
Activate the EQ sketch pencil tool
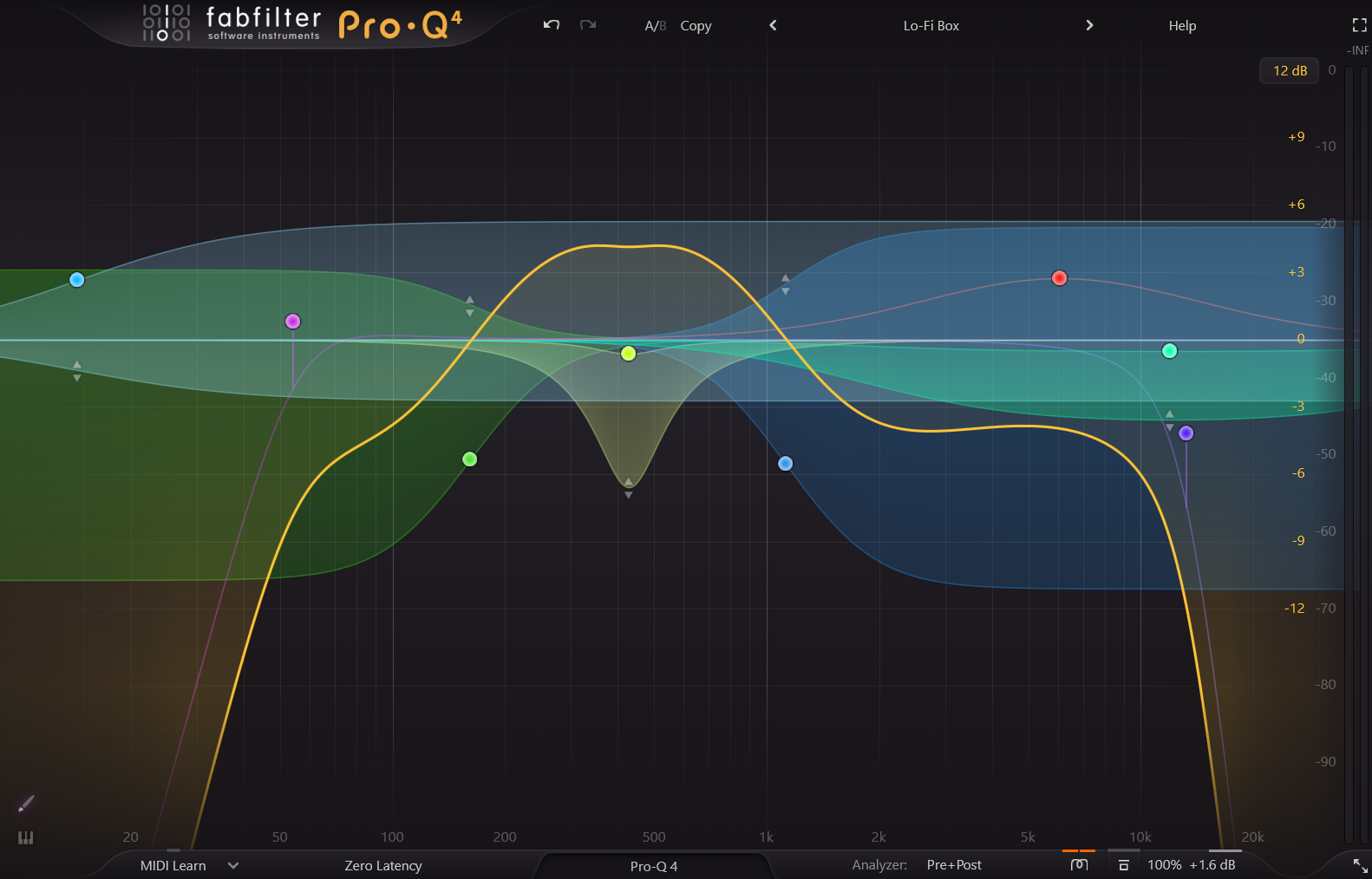[x=26, y=804]
